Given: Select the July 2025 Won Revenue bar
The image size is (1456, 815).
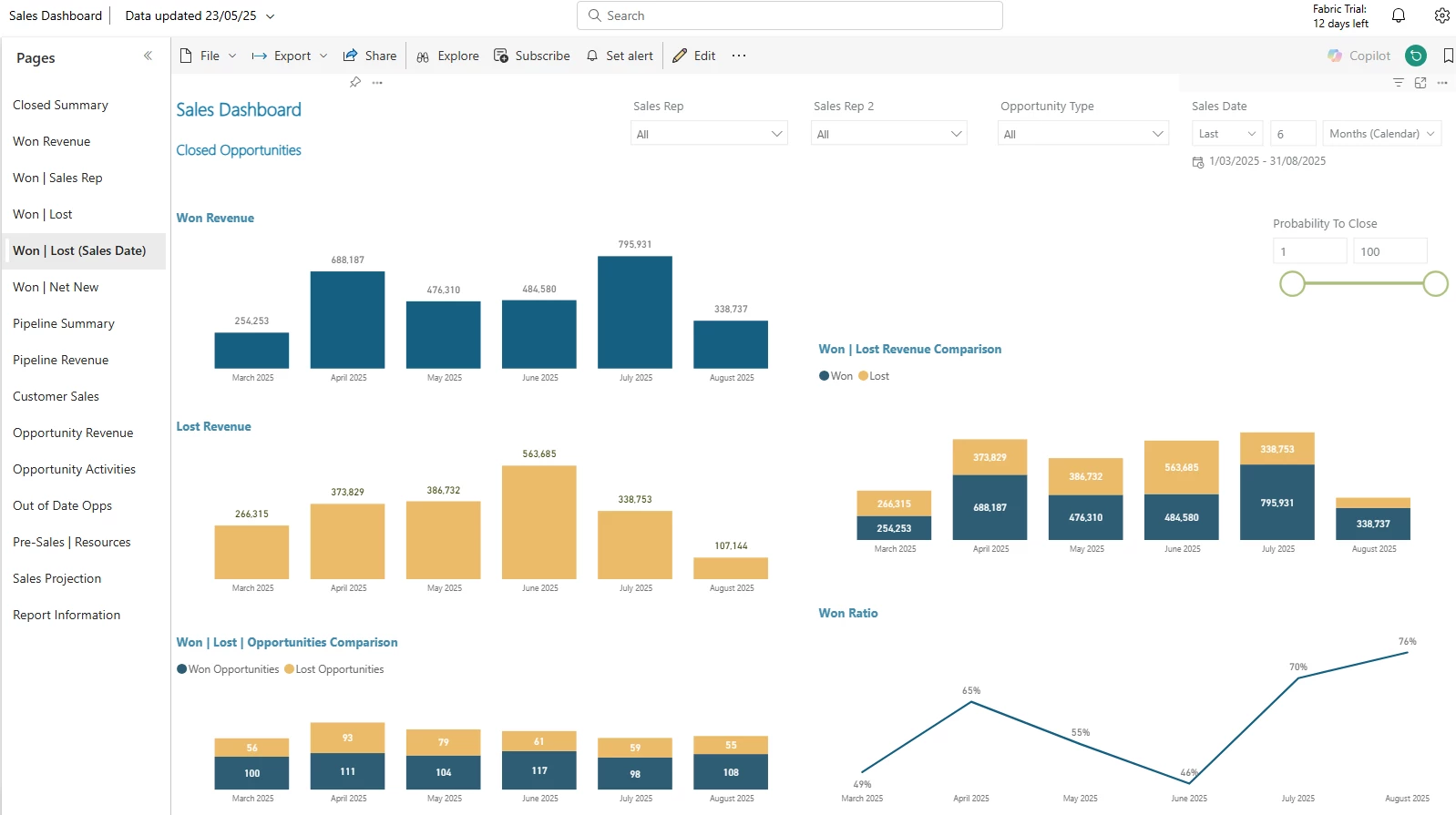Looking at the screenshot, I should click(635, 312).
